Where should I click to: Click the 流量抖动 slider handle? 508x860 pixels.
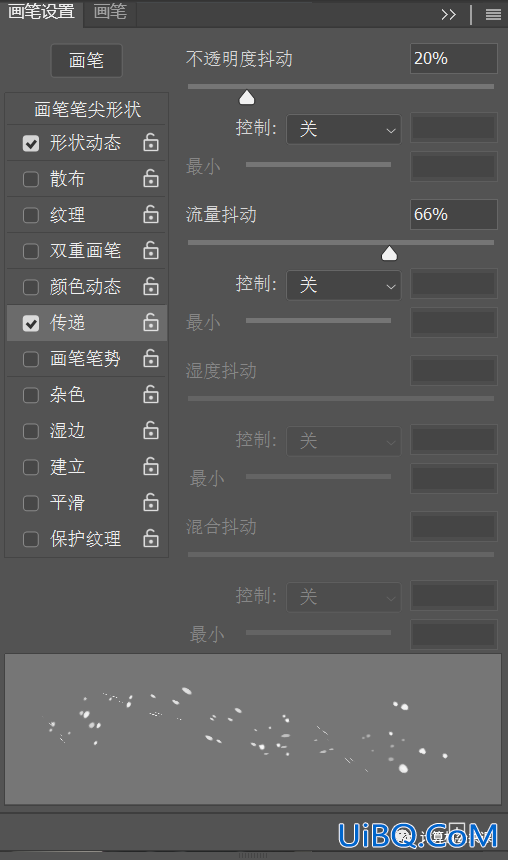pos(389,253)
